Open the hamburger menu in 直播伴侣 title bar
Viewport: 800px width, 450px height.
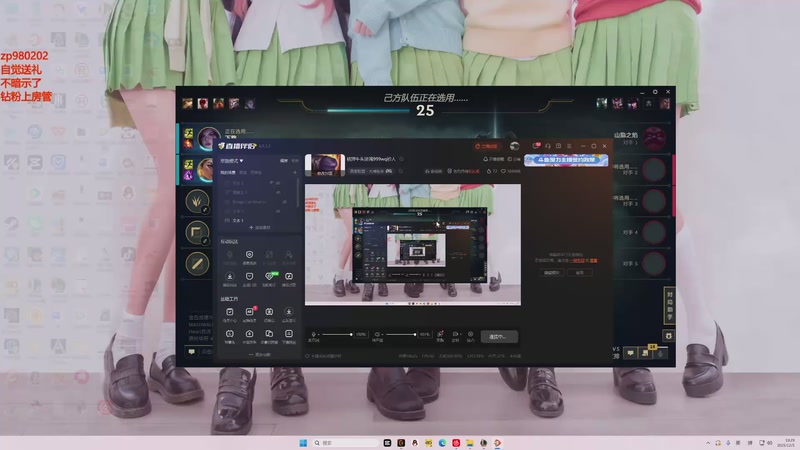coord(569,146)
